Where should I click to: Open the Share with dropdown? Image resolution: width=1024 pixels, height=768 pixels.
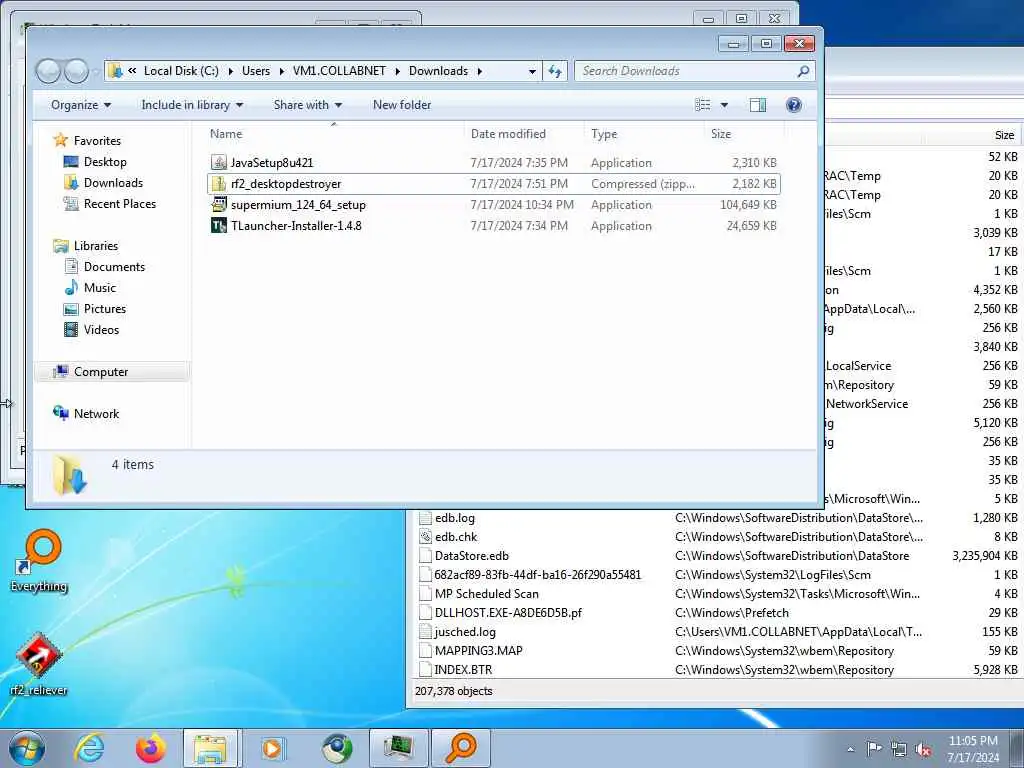[x=308, y=105]
